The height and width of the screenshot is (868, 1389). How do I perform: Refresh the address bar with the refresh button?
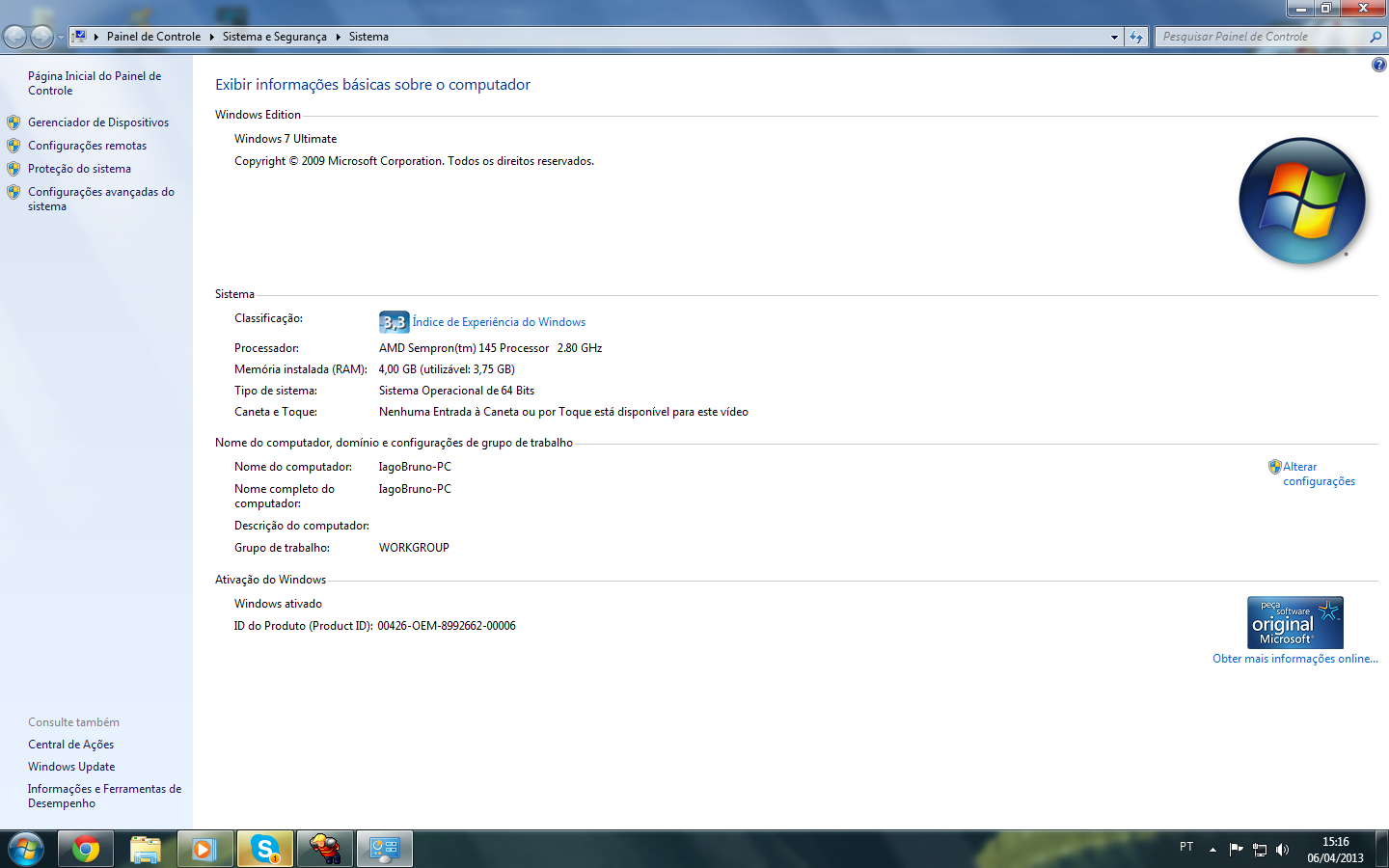point(1136,37)
